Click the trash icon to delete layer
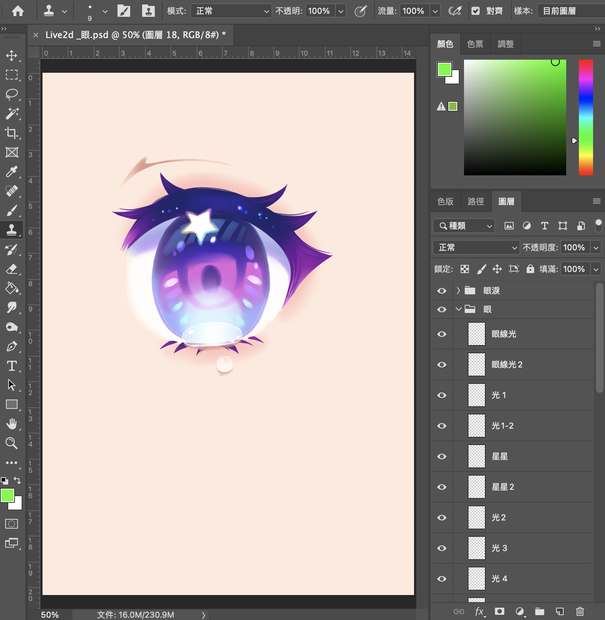Screen dimensions: 605x620 tap(579, 611)
